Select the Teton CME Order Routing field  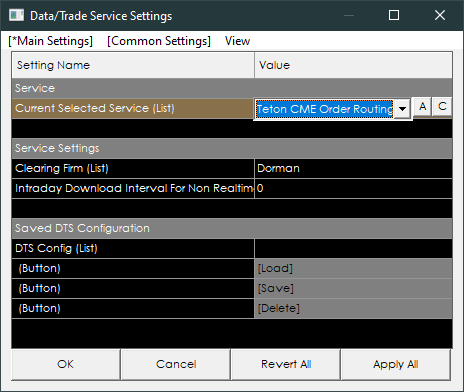click(x=325, y=109)
